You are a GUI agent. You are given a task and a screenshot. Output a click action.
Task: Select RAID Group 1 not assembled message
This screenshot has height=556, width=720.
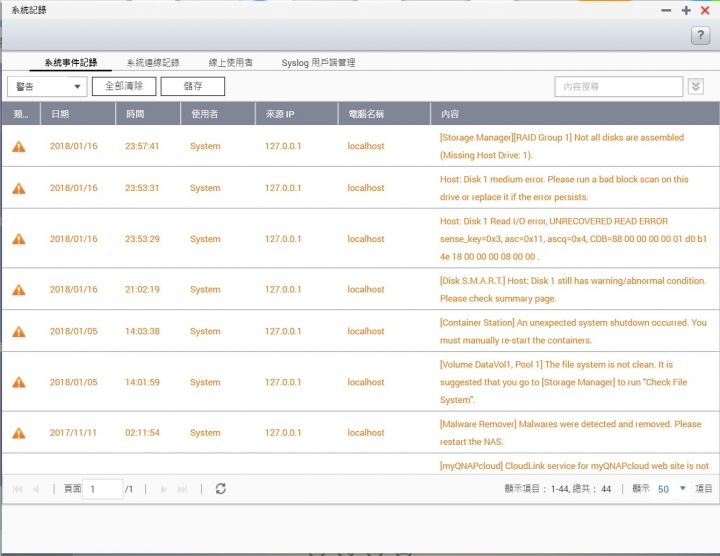(562, 146)
